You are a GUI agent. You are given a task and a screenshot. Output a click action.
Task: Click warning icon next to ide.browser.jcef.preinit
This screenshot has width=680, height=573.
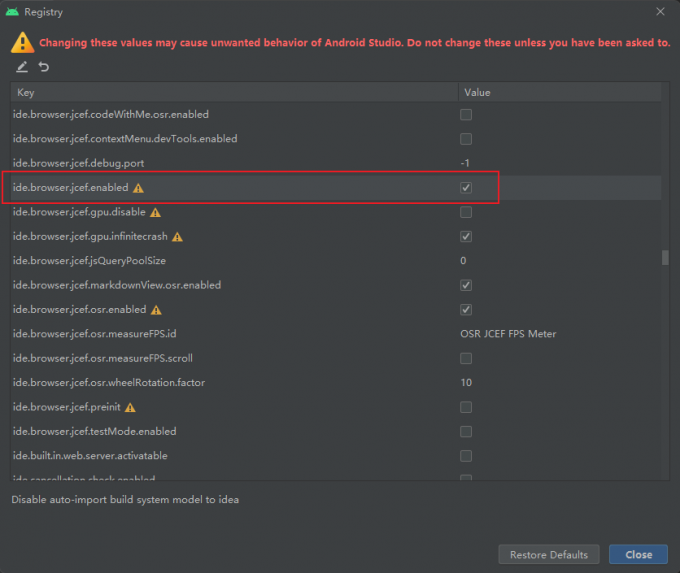tap(130, 408)
